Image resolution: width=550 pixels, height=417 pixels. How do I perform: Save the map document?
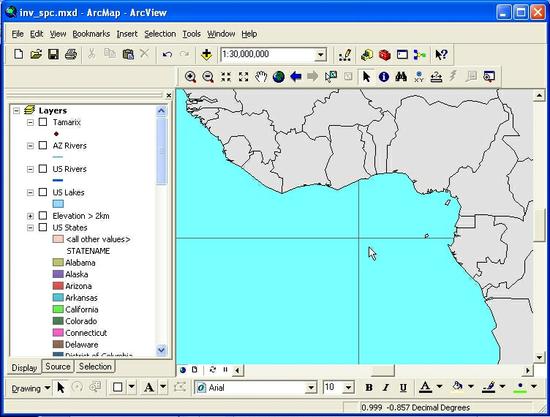(53, 54)
